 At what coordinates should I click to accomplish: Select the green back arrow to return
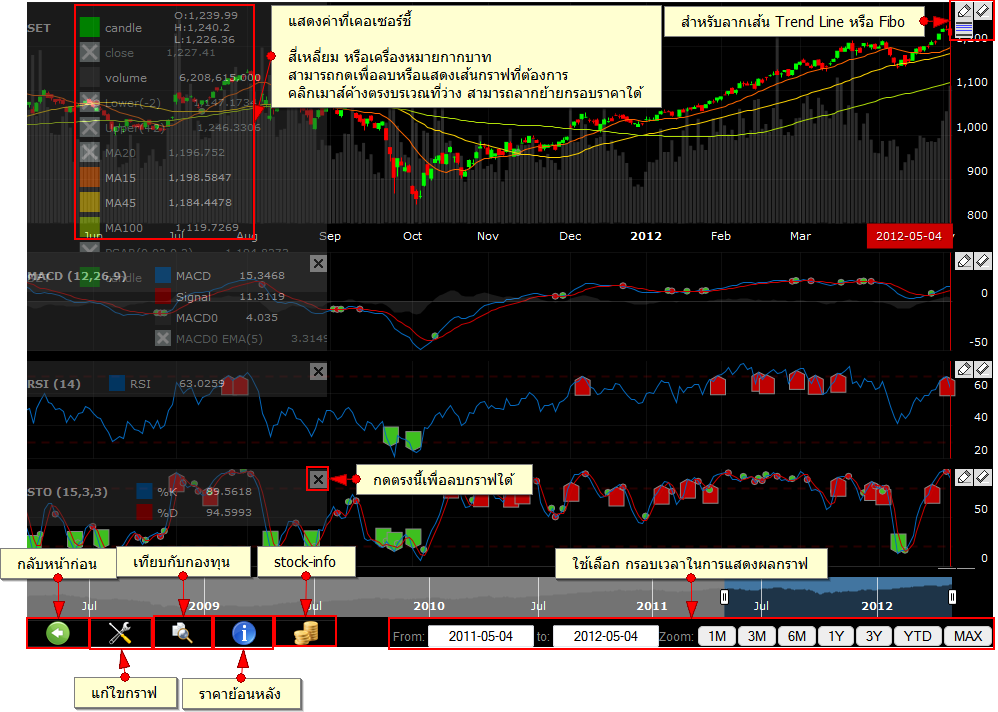tap(57, 634)
